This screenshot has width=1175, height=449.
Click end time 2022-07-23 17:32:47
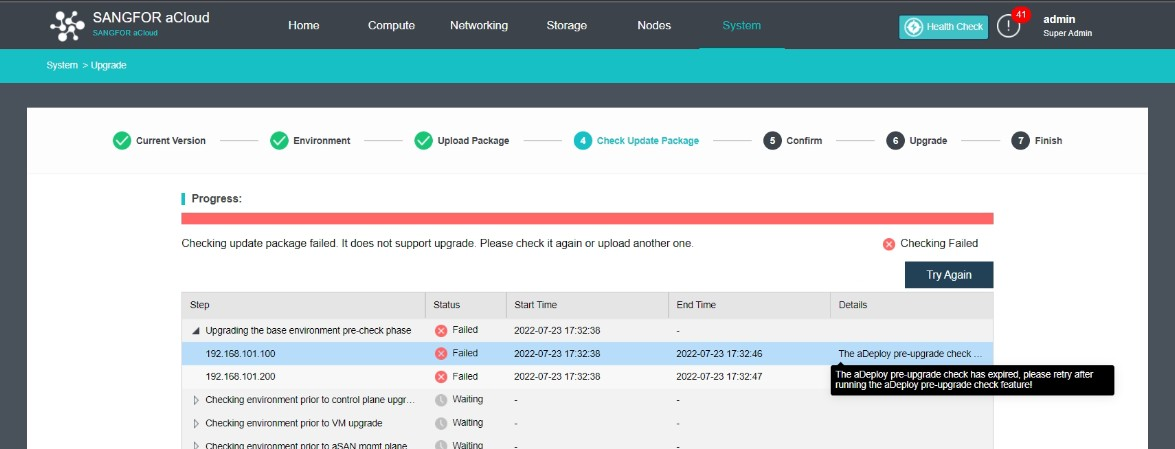coord(719,376)
